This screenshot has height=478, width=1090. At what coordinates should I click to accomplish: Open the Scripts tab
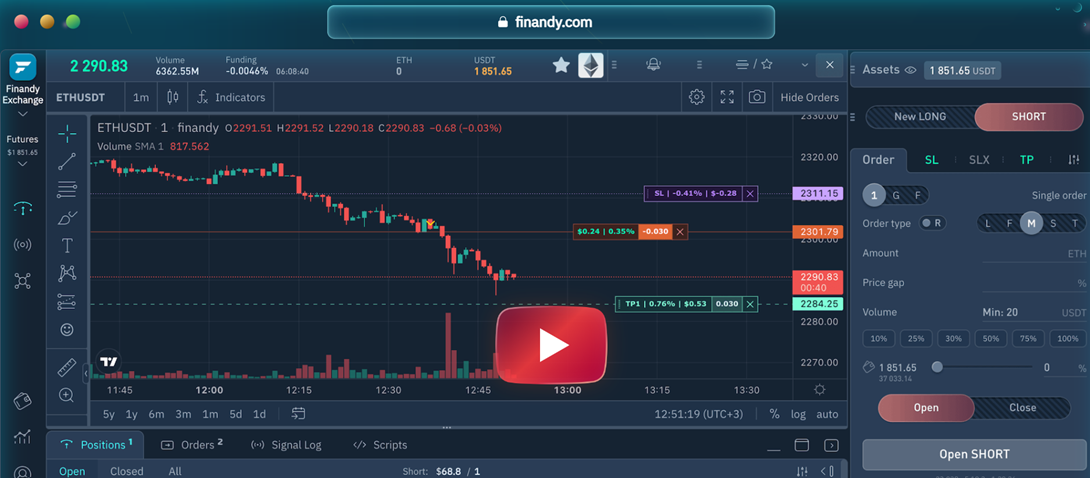pos(380,445)
